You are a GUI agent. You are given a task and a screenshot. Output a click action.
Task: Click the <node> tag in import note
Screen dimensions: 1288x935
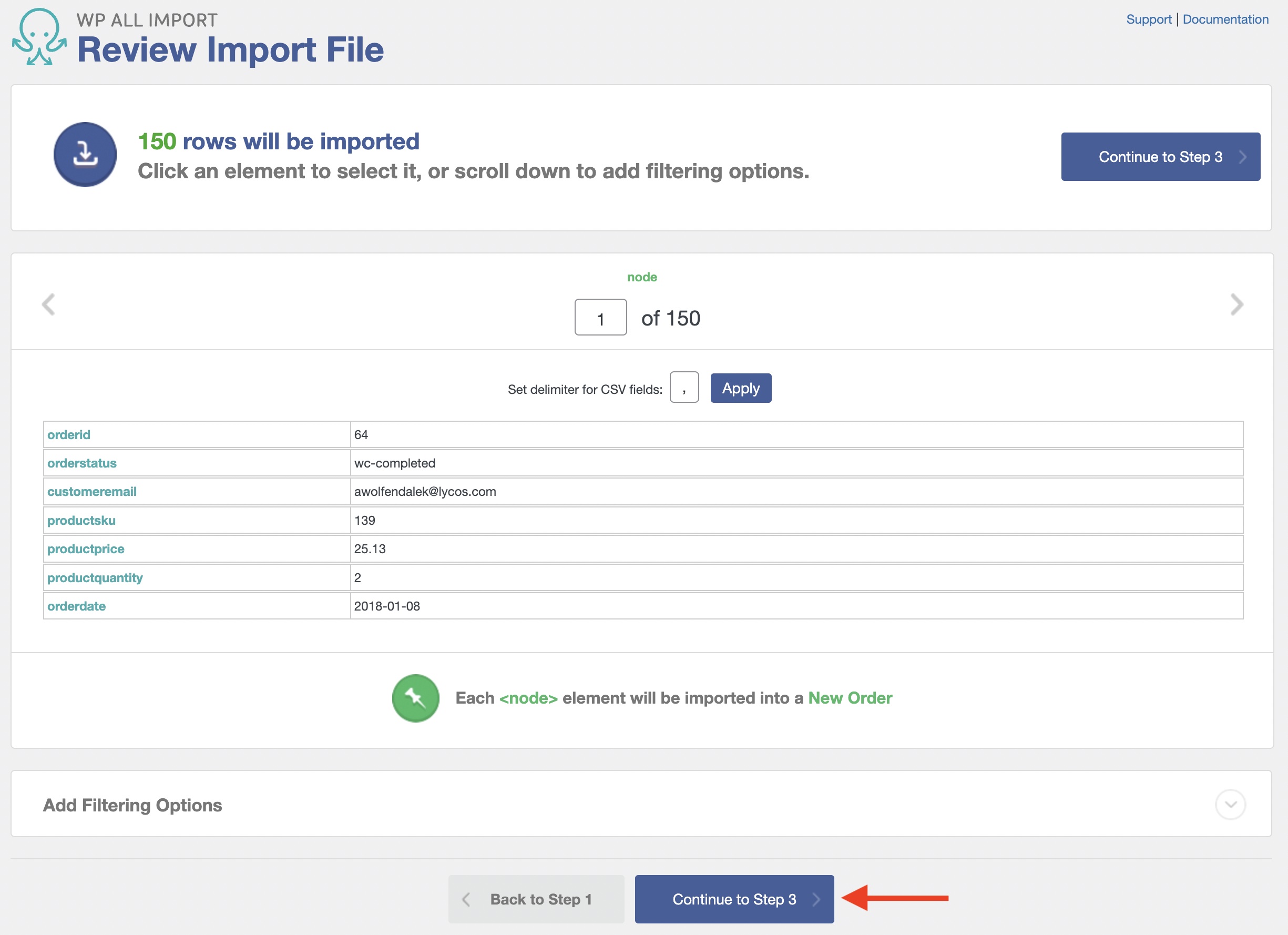[x=529, y=698]
